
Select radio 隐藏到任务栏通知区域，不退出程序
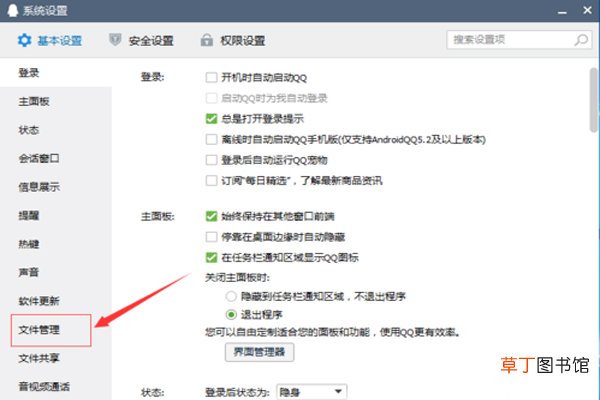(231, 296)
